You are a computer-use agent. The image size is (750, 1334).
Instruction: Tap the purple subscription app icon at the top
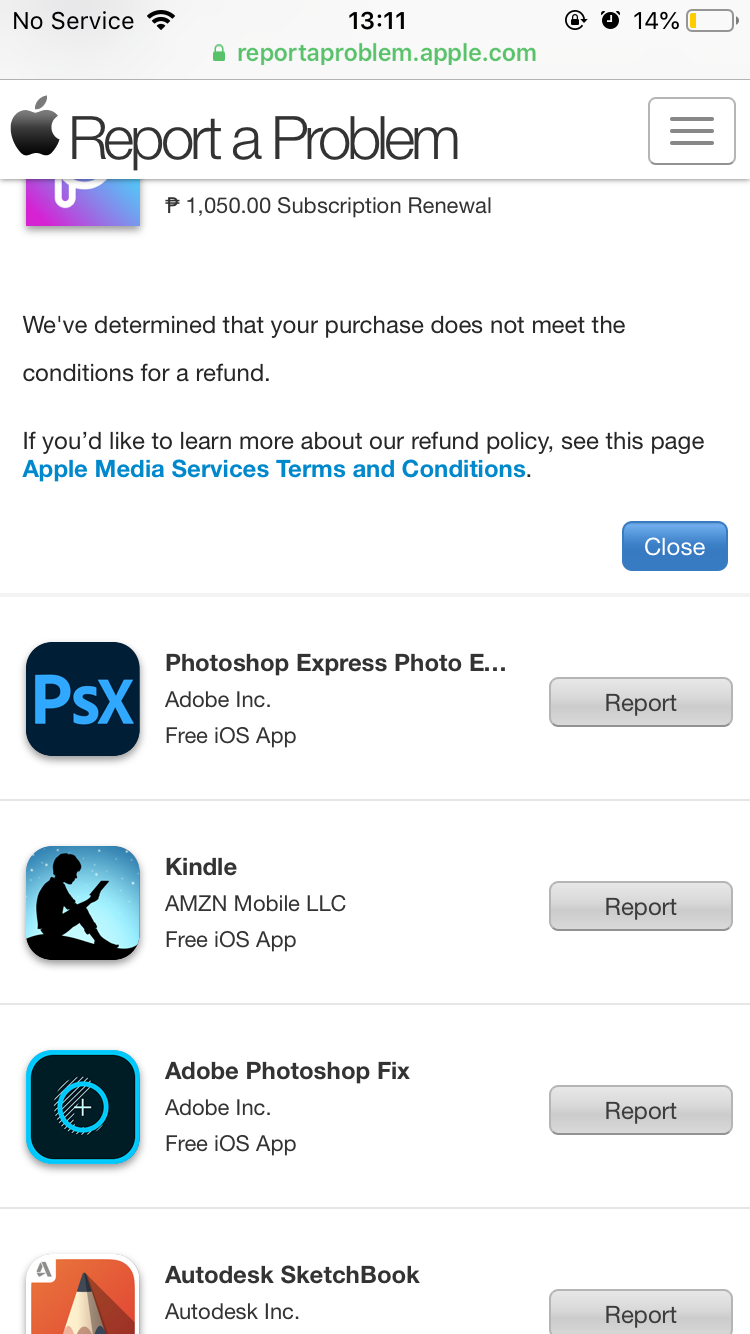coord(82,203)
